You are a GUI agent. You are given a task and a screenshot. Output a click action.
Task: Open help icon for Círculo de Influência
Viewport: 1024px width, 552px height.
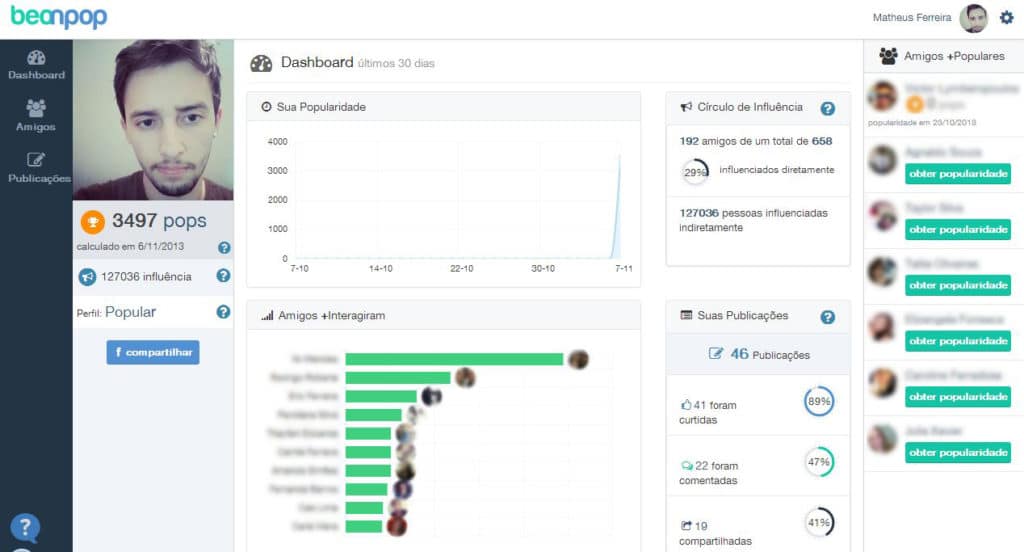(827, 108)
